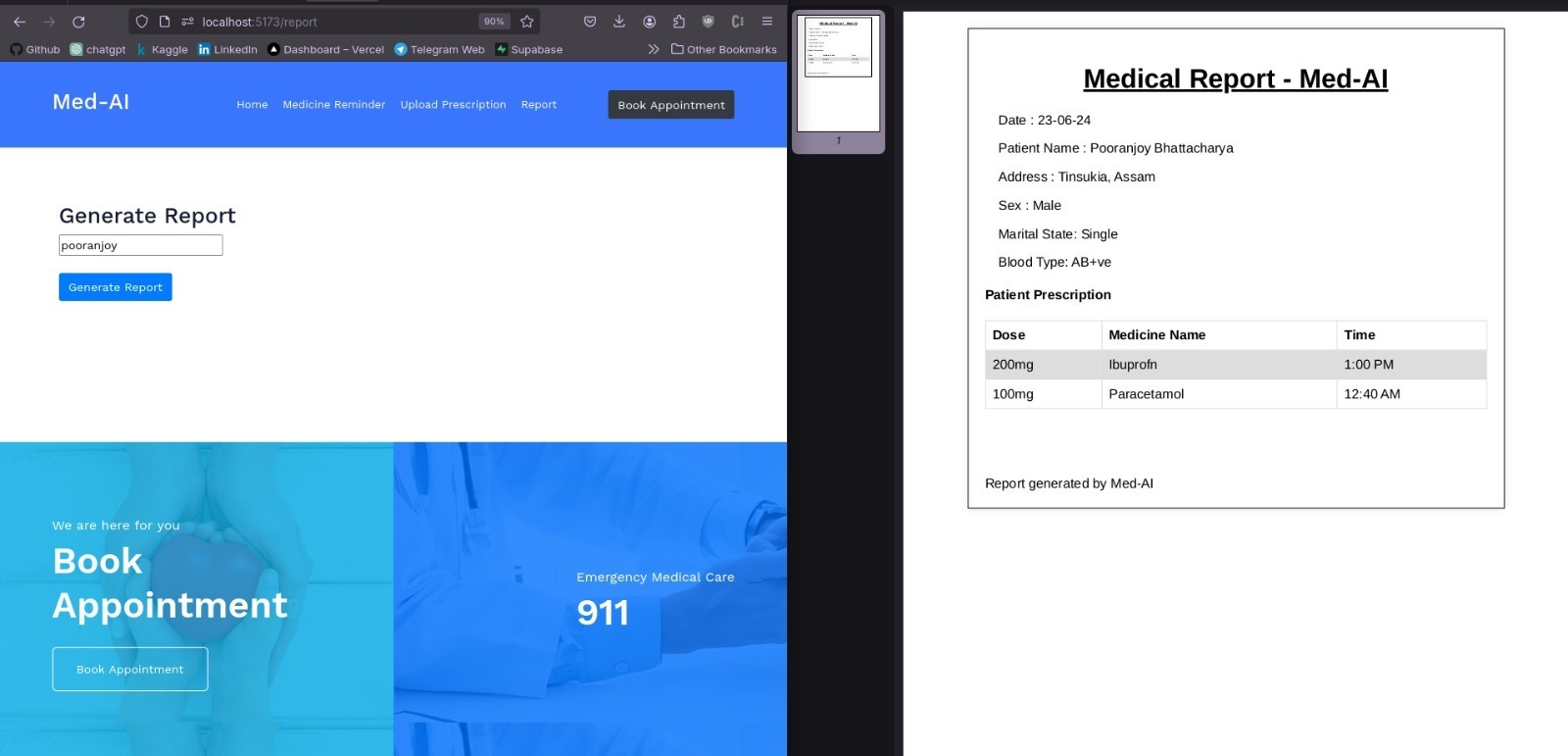
Task: Click the outlined Book Appointment button in banner
Action: point(130,669)
